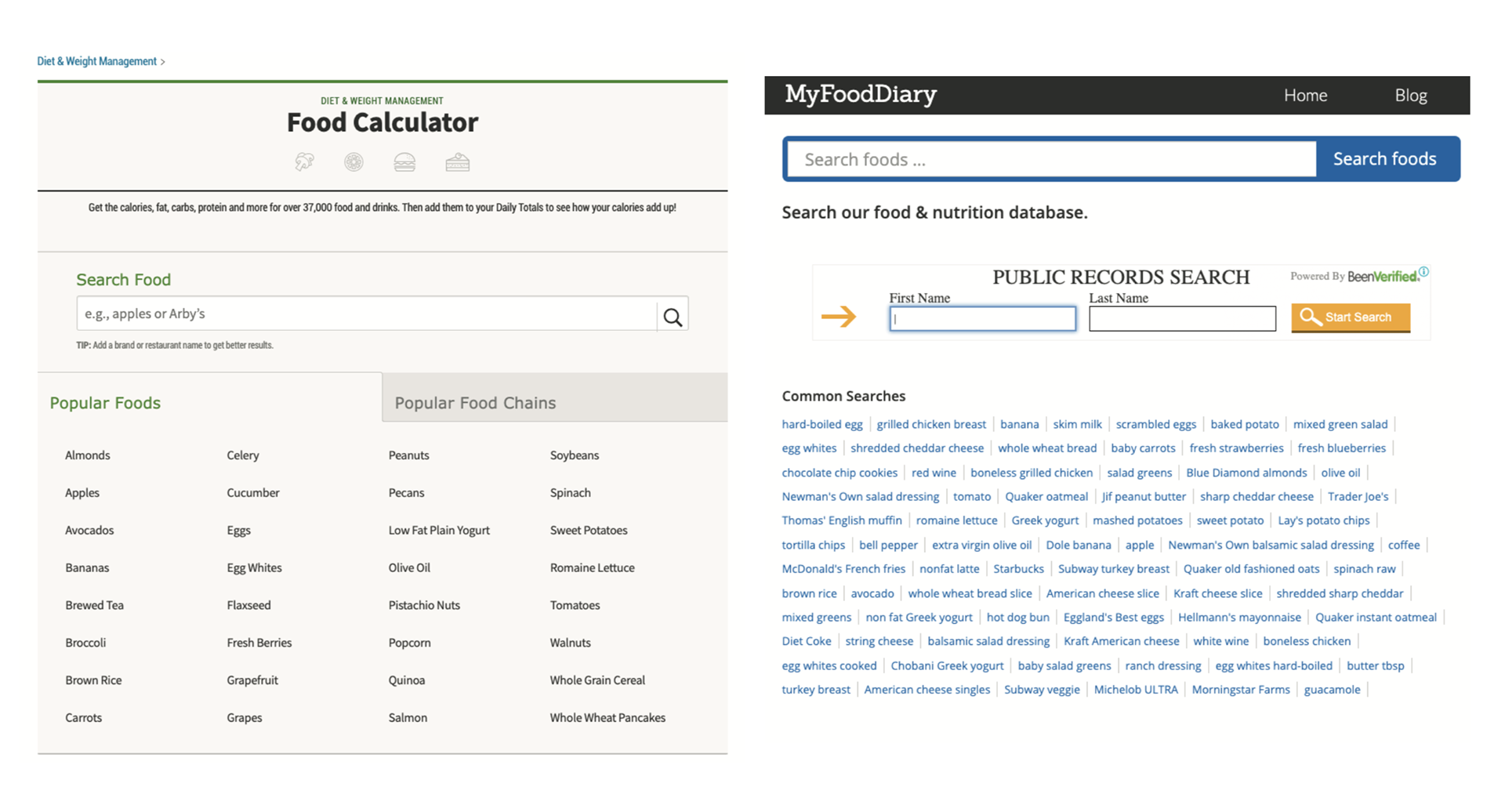Open the extra virgin olive oil search
Image resolution: width=1505 pixels, height=812 pixels.
click(981, 545)
